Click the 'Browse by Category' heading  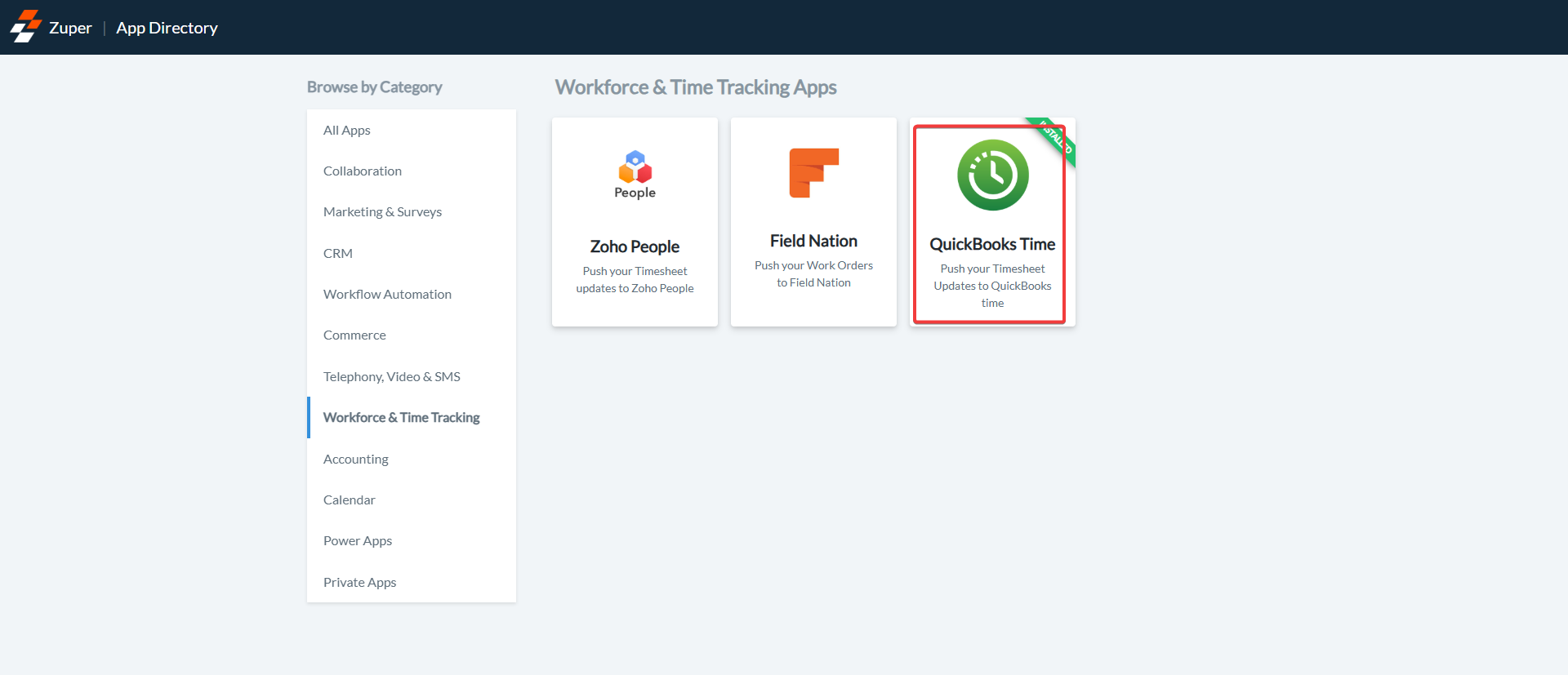(375, 87)
